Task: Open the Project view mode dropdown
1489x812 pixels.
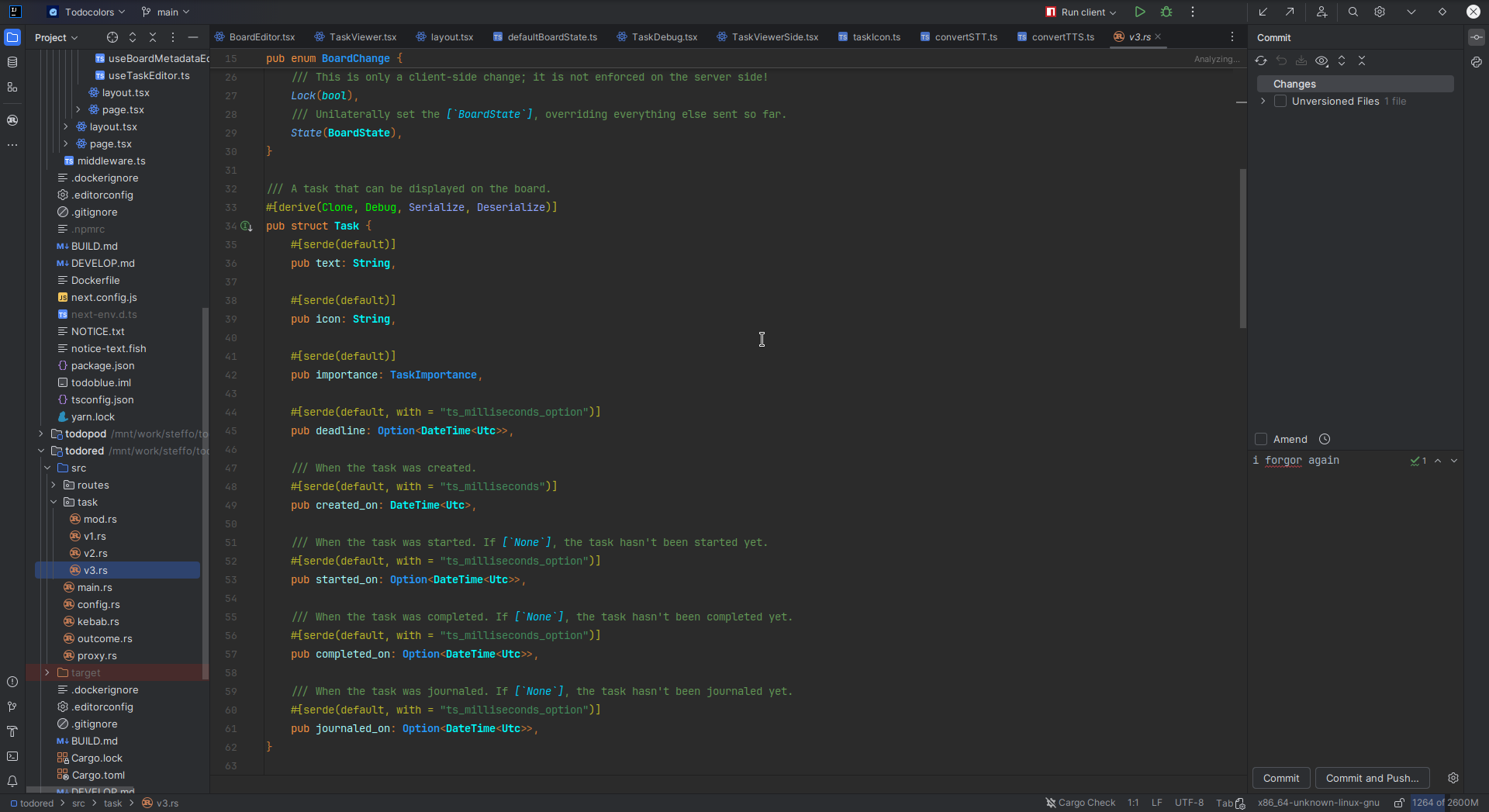Action: tap(56, 37)
